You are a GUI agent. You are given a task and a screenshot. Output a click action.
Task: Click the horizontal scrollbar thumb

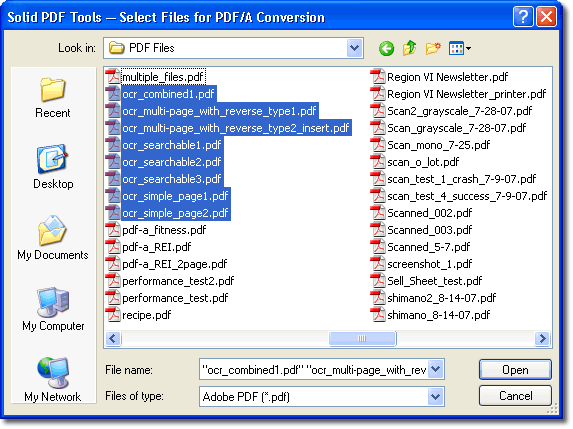click(363, 338)
